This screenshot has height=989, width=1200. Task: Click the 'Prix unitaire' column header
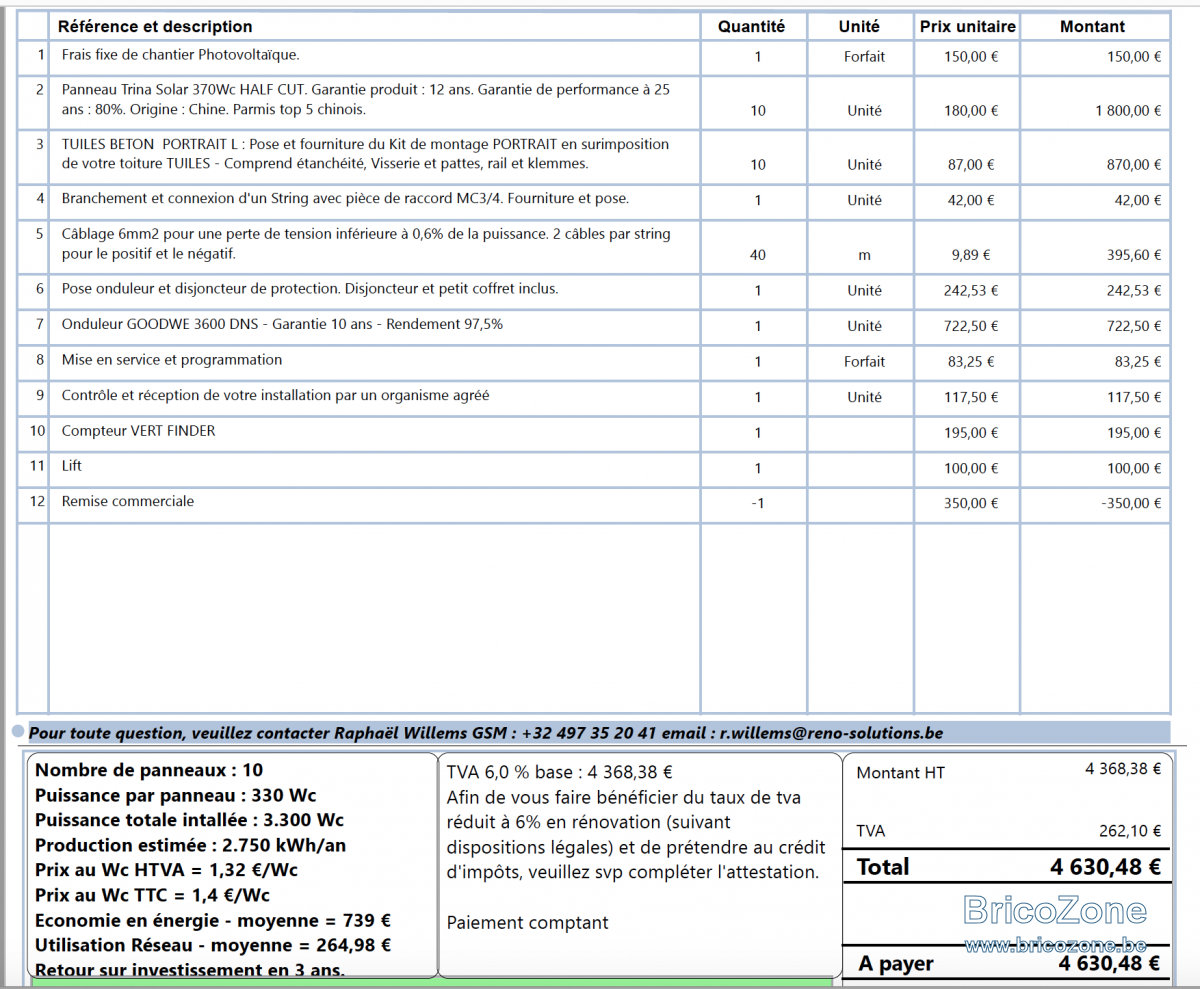[968, 27]
